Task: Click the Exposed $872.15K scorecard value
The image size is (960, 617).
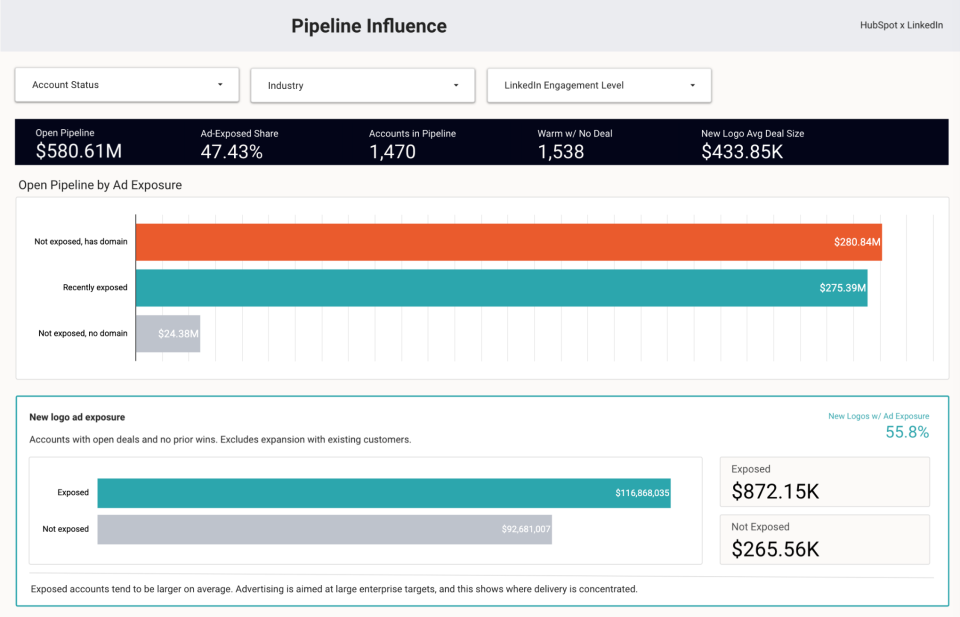Action: [775, 492]
